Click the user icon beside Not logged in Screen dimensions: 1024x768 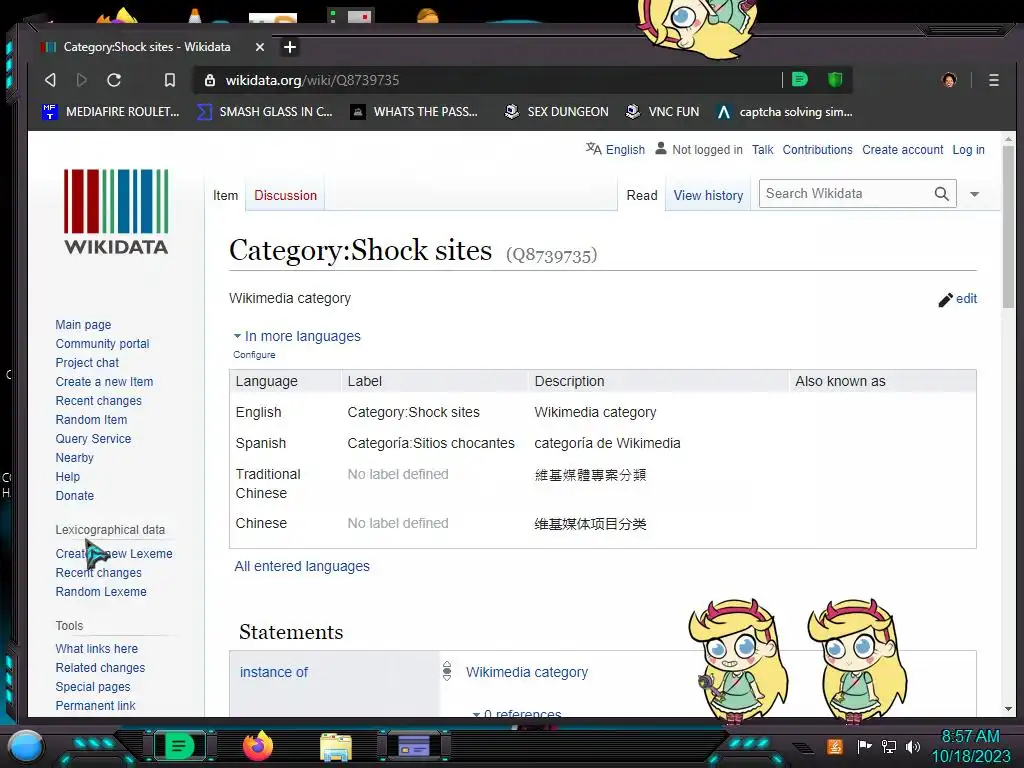661,149
